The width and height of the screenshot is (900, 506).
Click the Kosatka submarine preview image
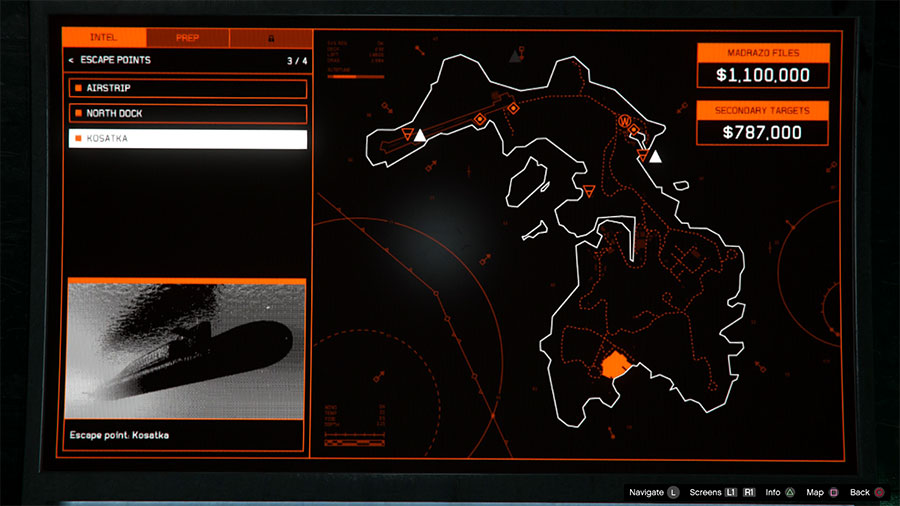click(186, 351)
